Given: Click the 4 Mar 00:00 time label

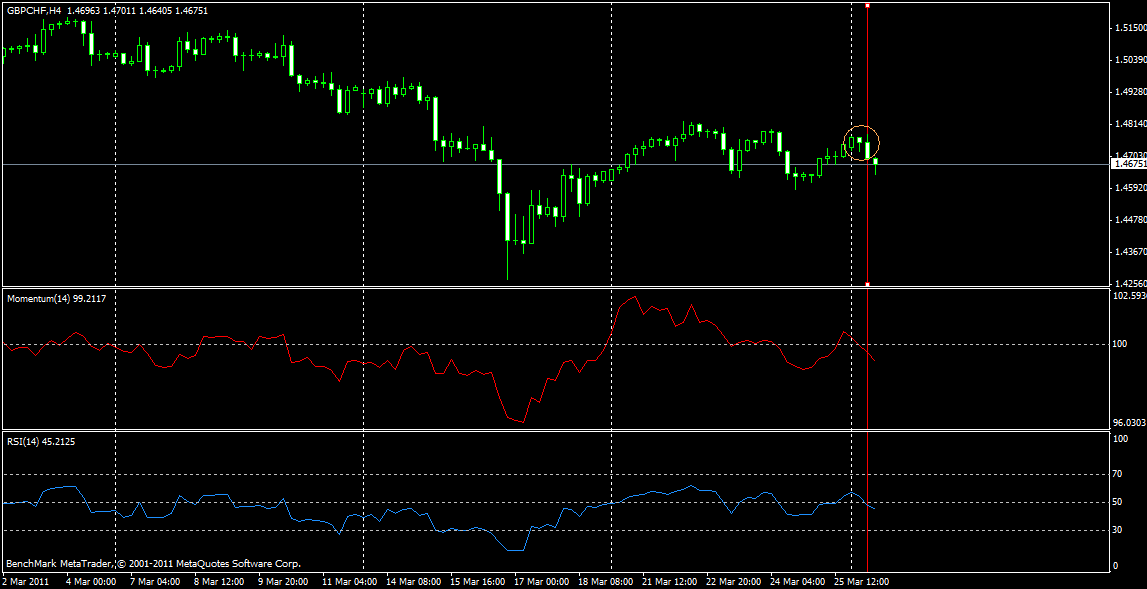Looking at the screenshot, I should (91, 582).
